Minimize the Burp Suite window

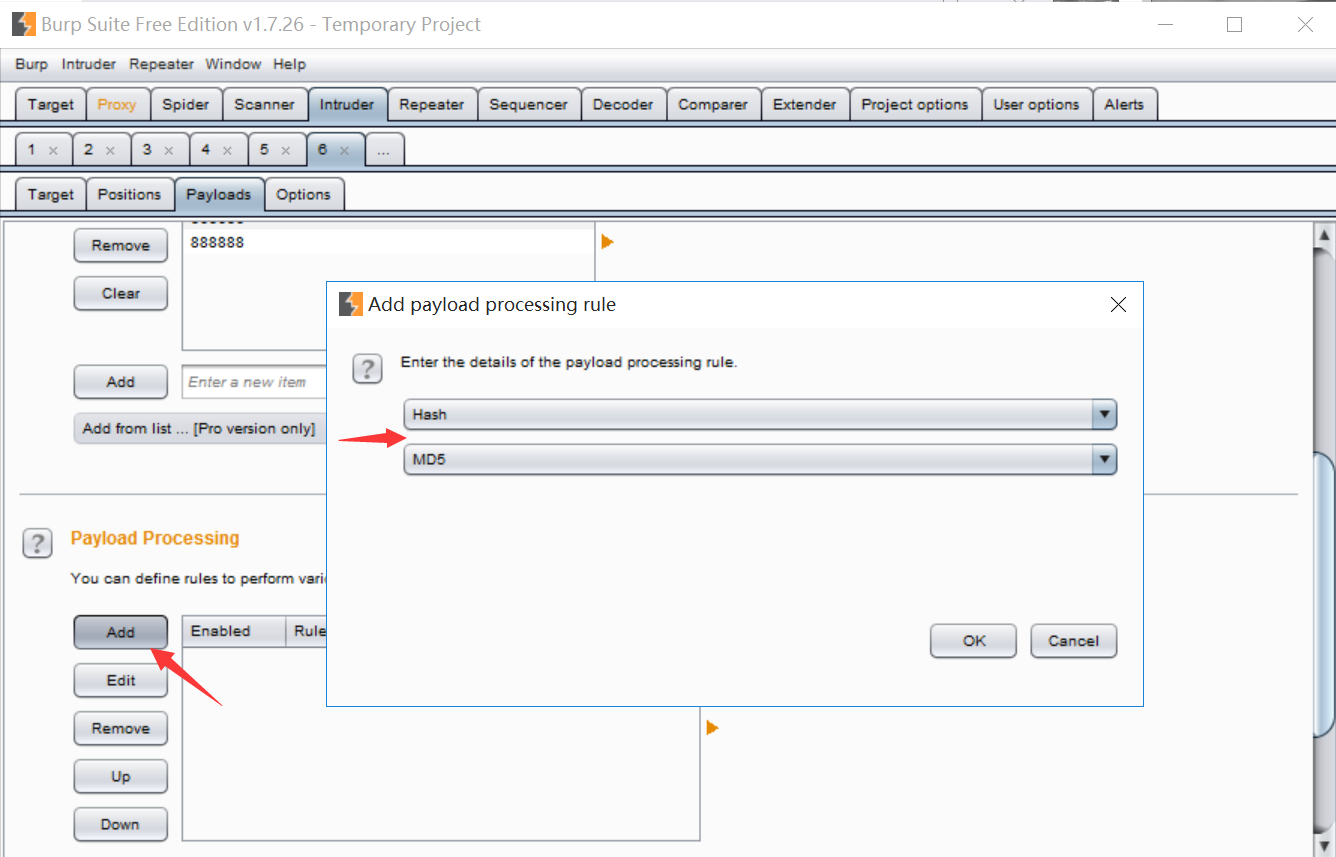click(1164, 25)
